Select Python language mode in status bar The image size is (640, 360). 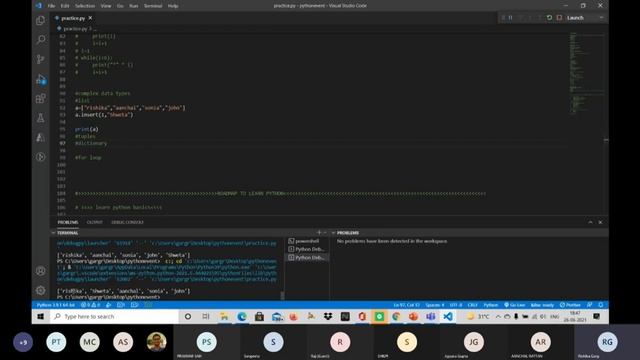[x=491, y=305]
